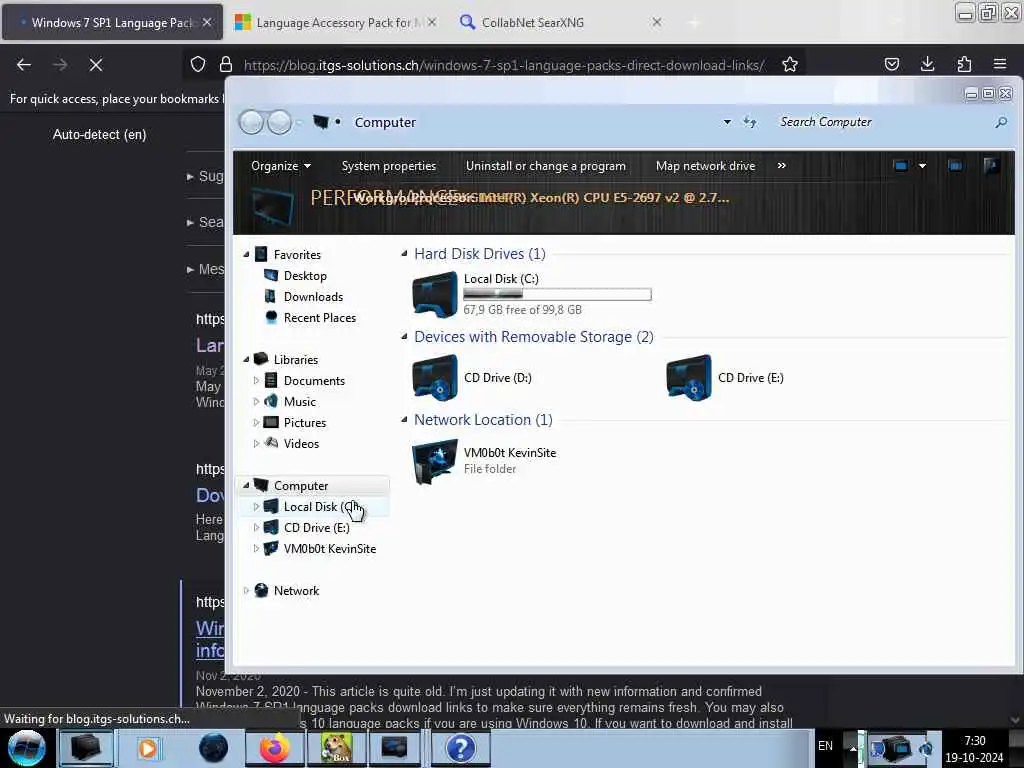Click Computer in the address breadcrumb

[385, 122]
